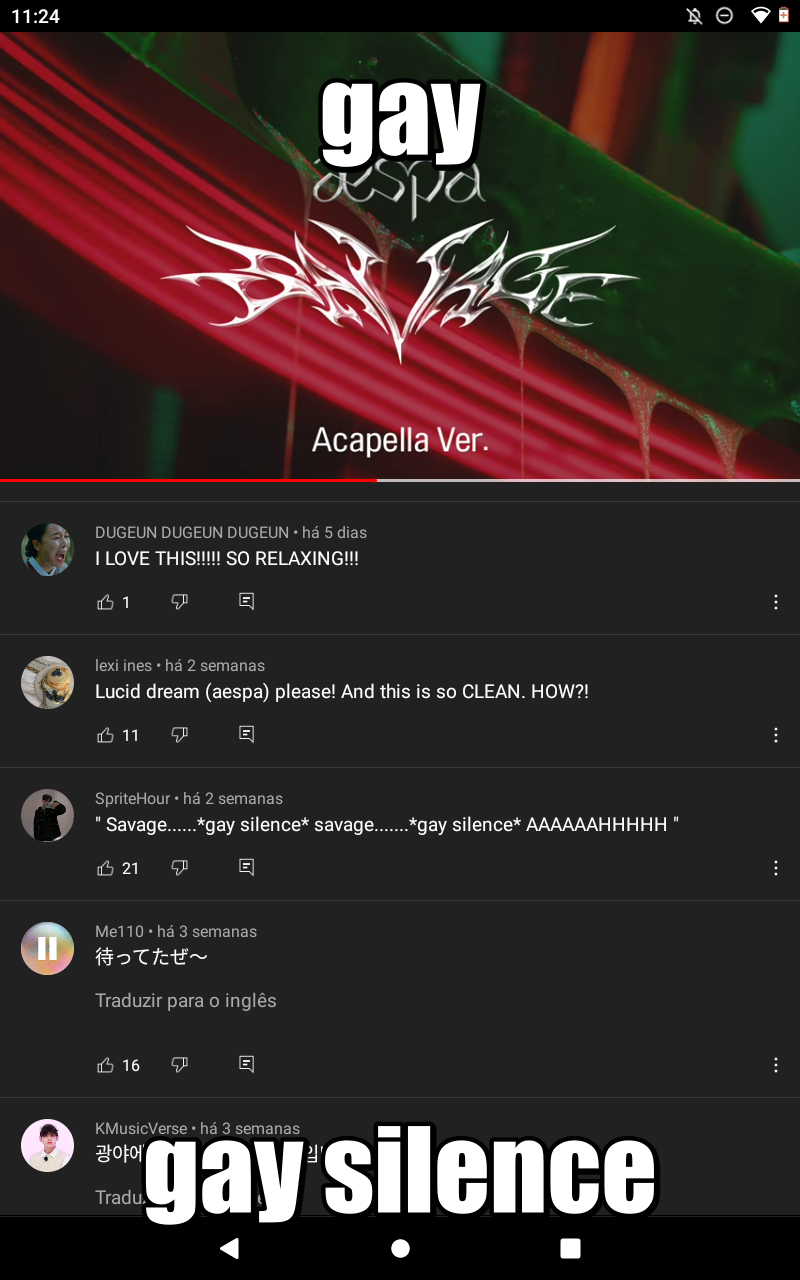
Task: Tap the Android back navigation button
Action: pos(230,1248)
